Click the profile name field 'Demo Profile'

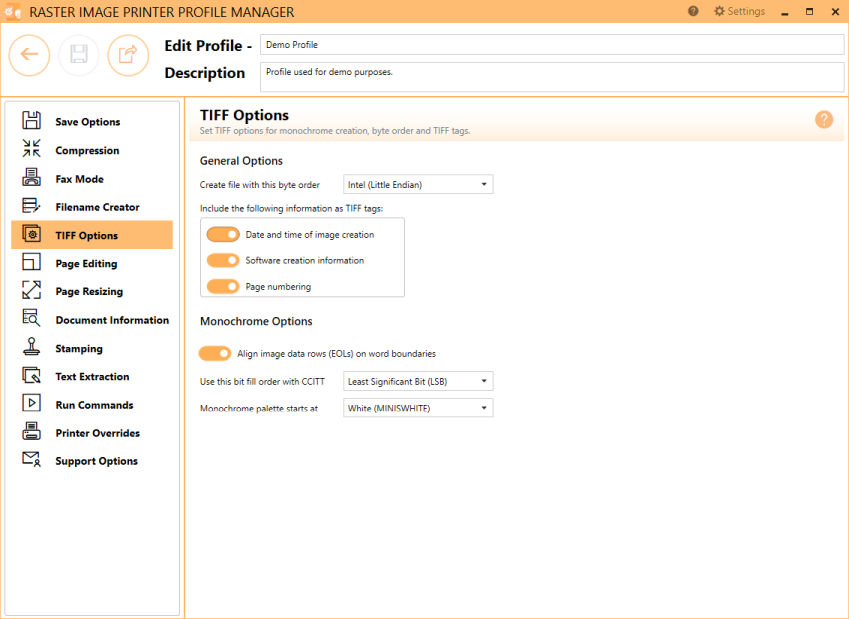click(552, 44)
